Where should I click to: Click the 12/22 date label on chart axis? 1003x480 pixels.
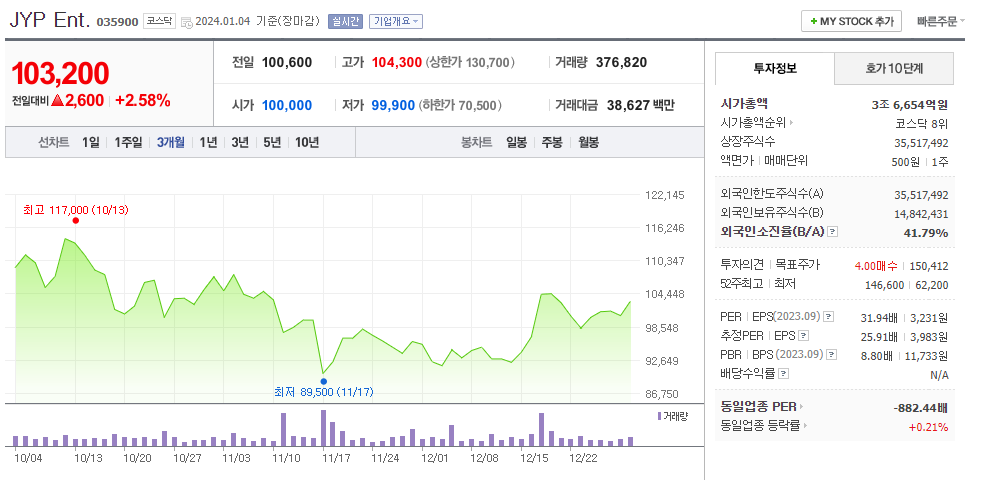click(x=581, y=458)
